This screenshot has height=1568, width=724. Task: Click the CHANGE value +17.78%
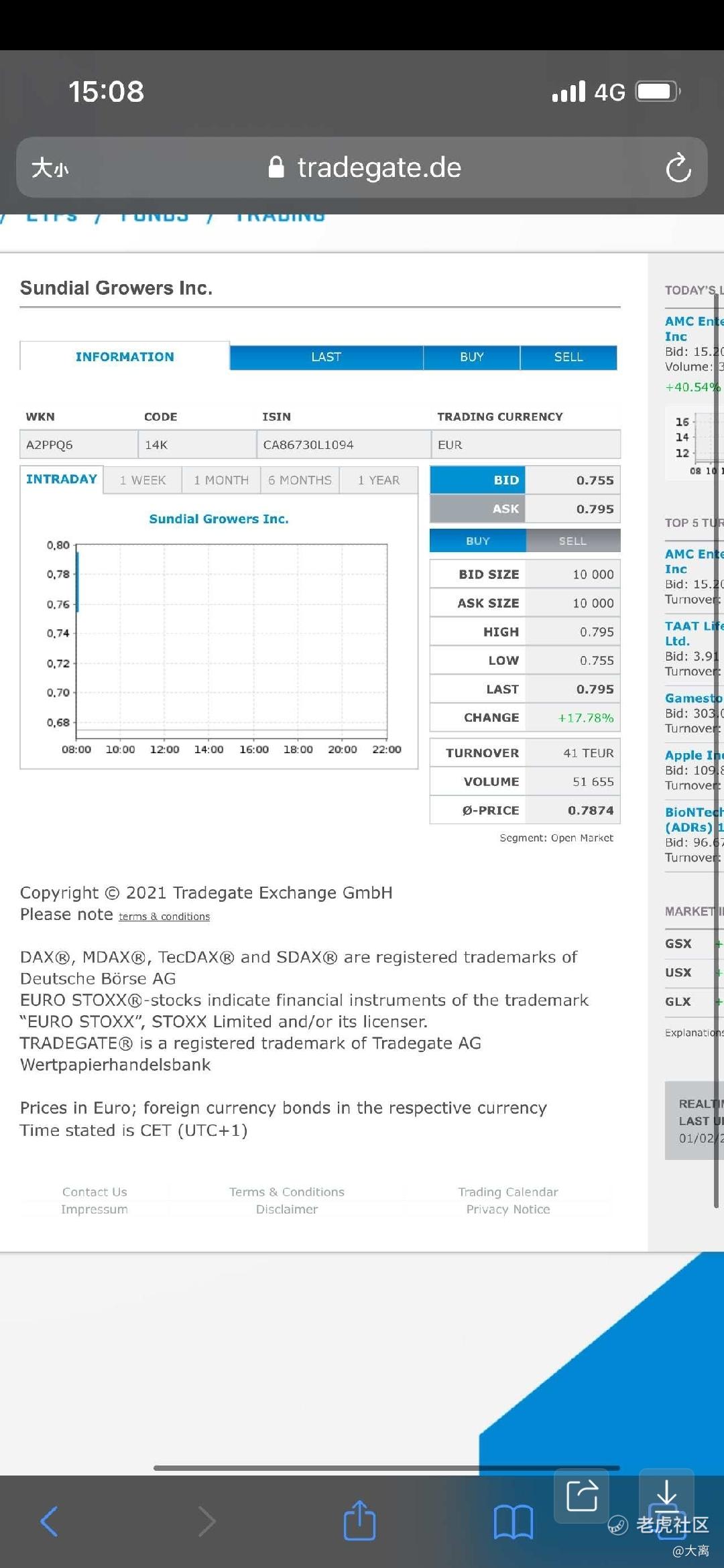pyautogui.click(x=586, y=718)
